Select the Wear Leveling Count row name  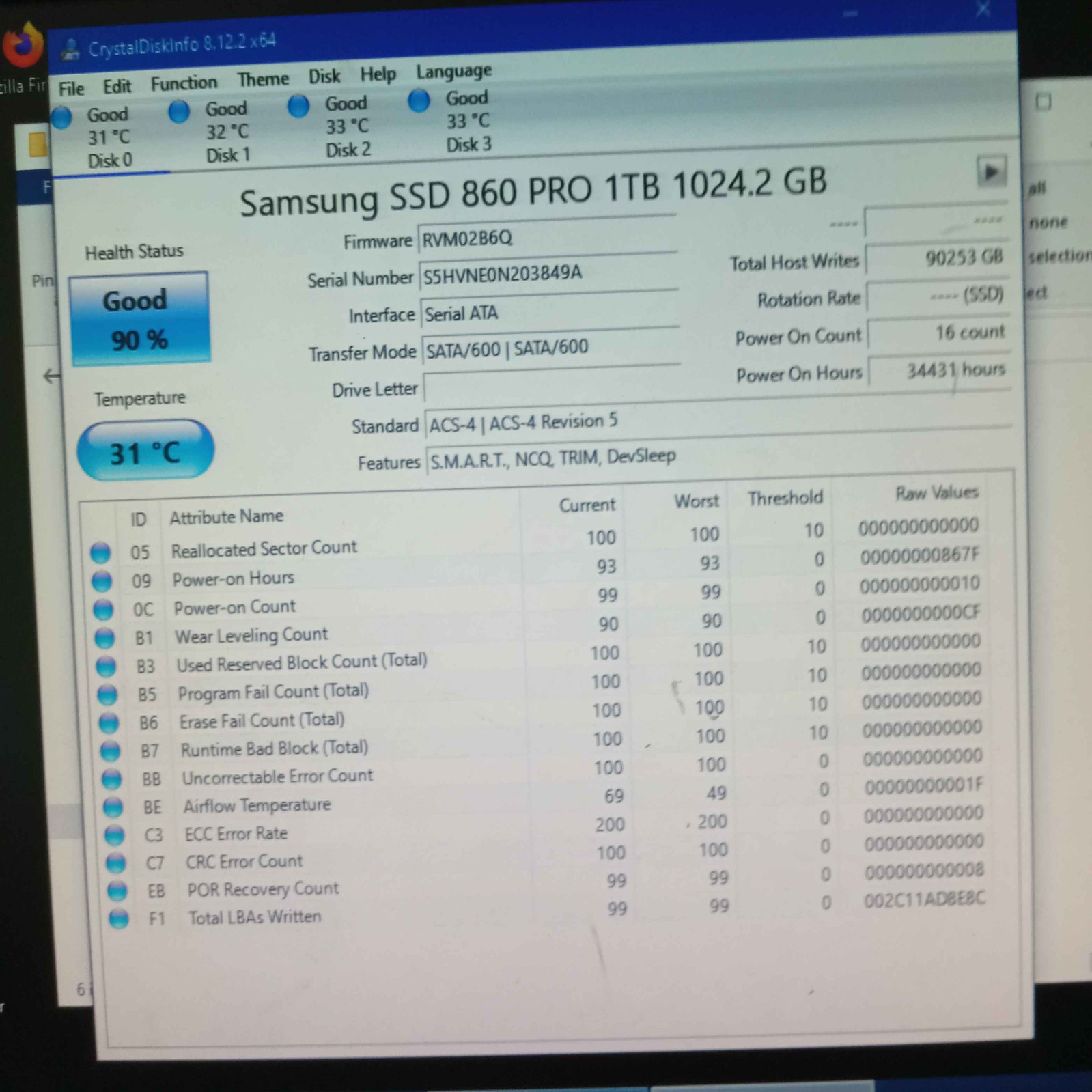coord(251,635)
